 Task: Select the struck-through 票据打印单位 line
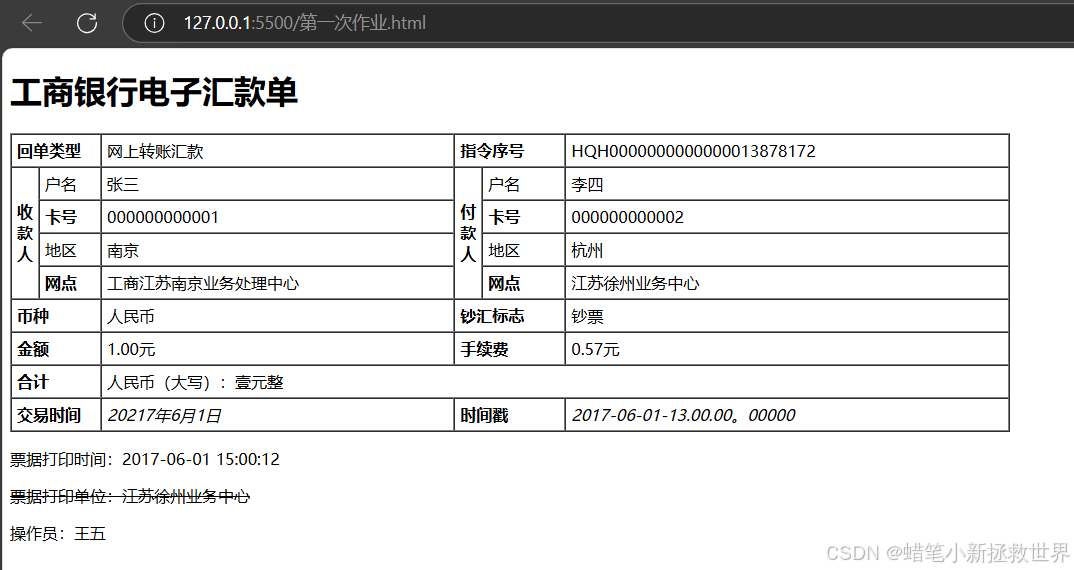point(130,496)
